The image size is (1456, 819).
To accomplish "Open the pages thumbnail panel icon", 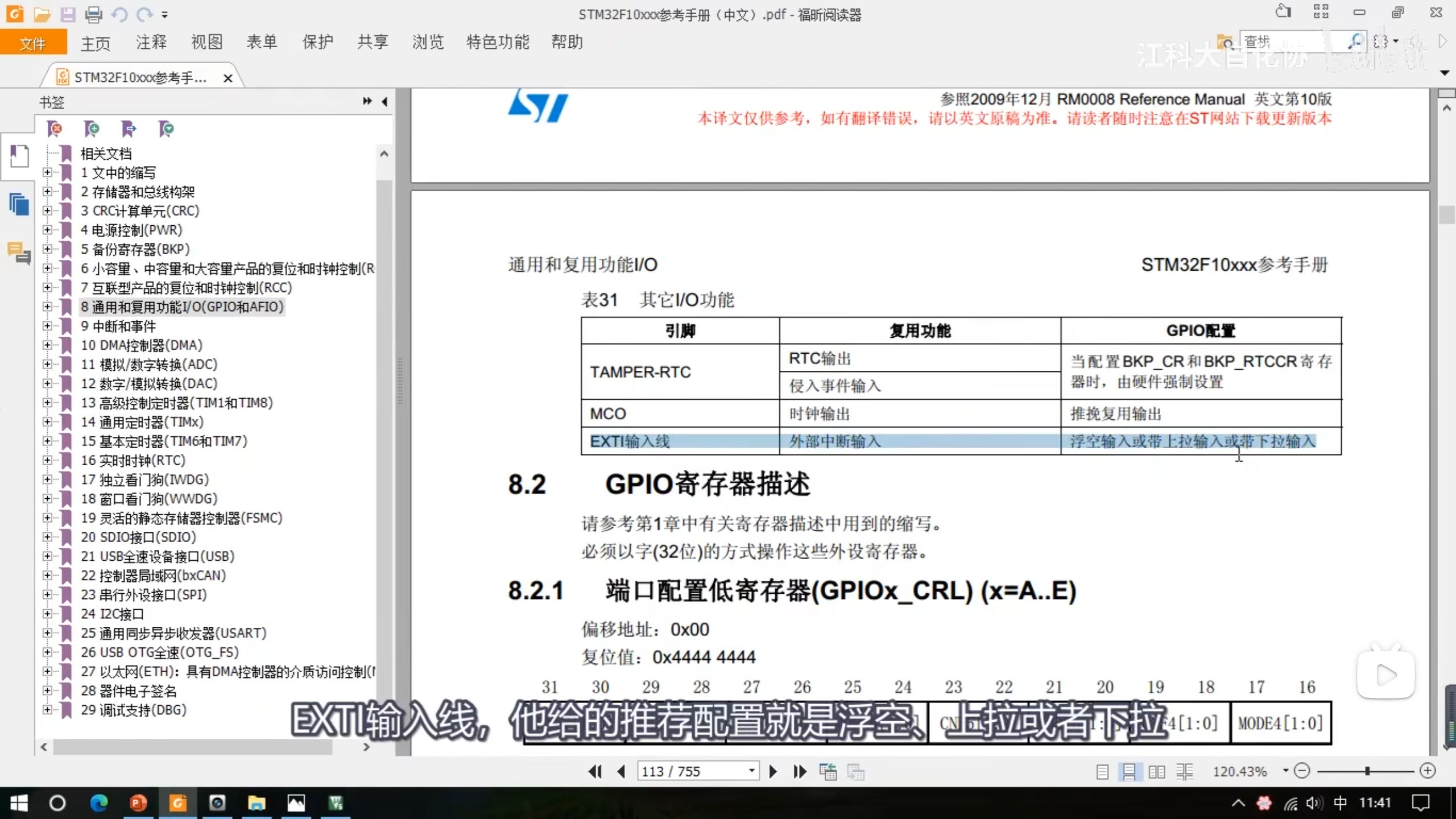I will 19,204.
